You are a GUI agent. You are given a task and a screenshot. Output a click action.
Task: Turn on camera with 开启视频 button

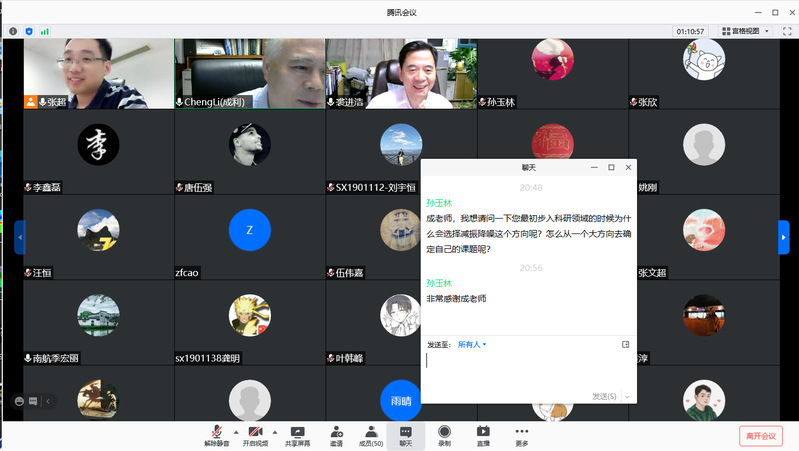tap(255, 434)
